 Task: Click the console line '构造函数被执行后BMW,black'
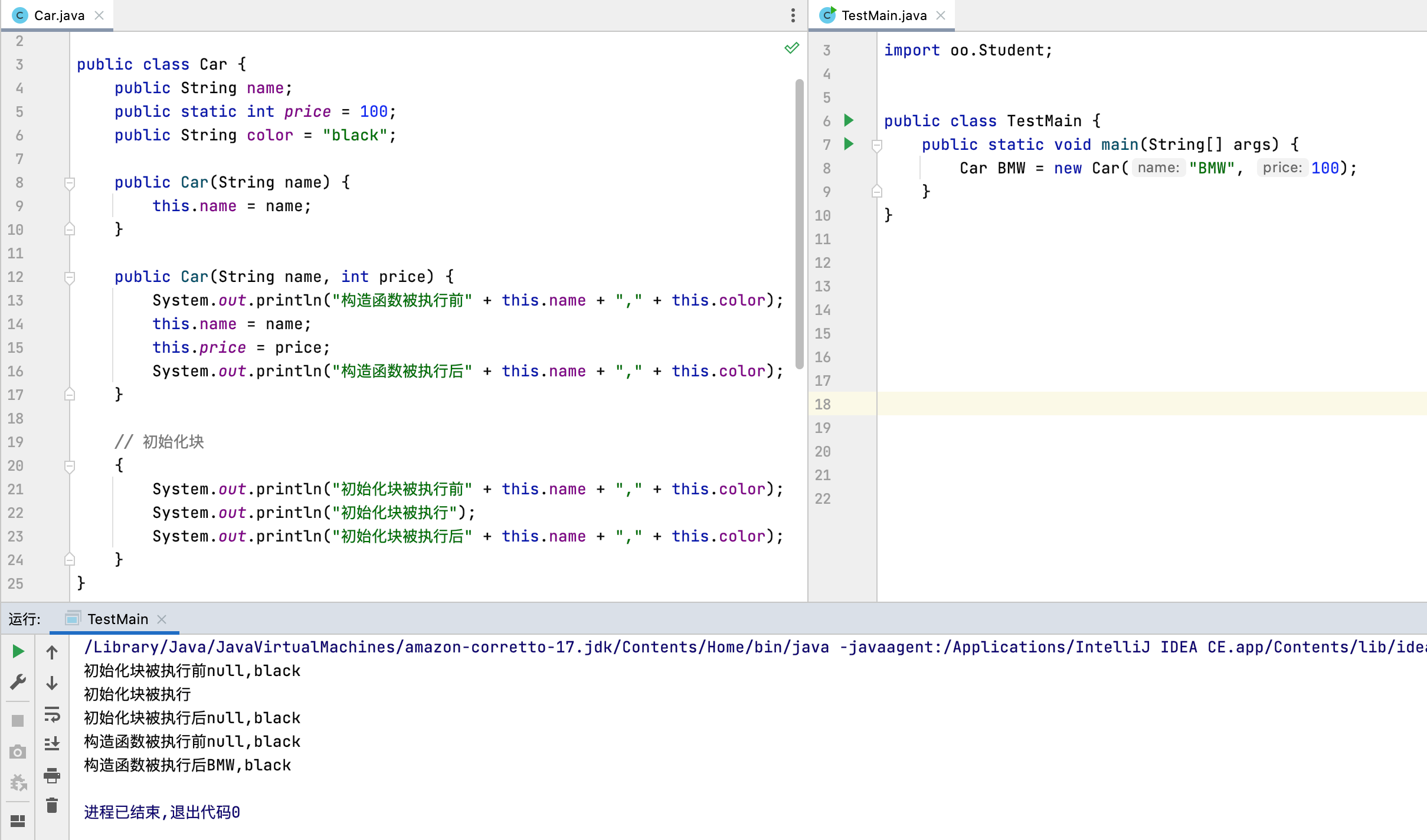[187, 765]
